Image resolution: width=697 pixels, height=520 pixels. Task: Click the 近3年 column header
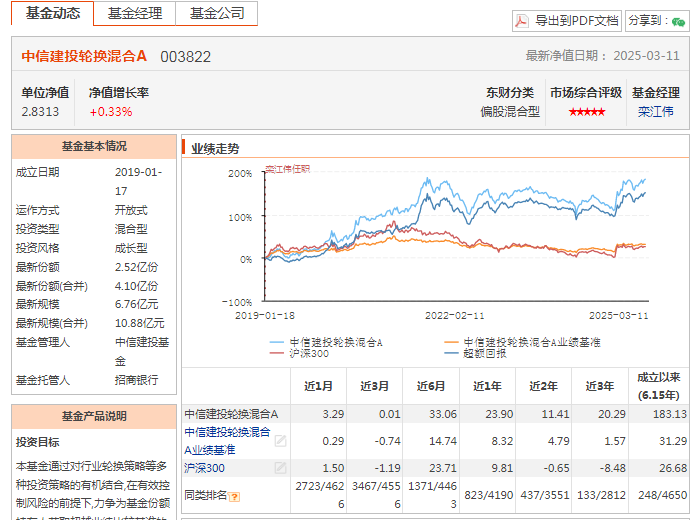point(600,386)
